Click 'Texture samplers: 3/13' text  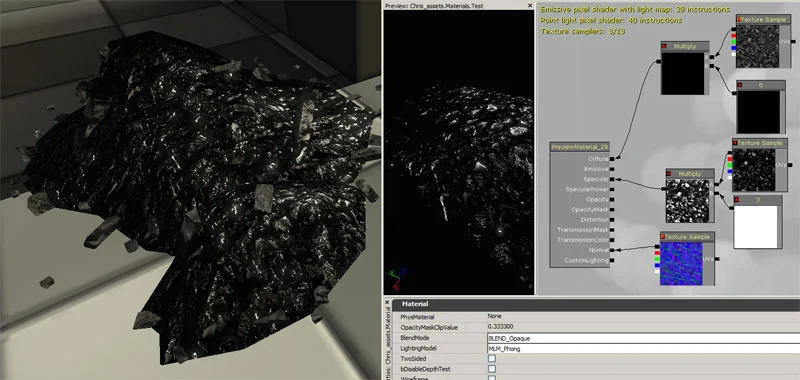[583, 32]
